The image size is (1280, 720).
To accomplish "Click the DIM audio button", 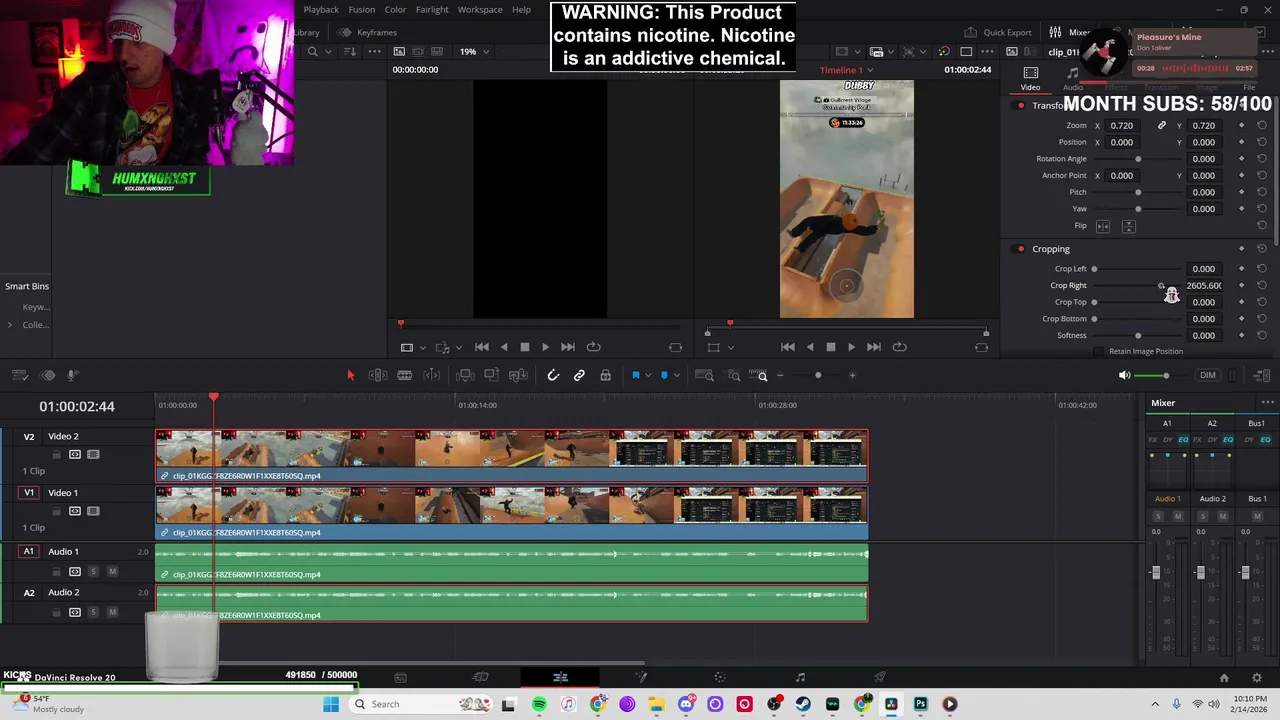I will tap(1208, 375).
